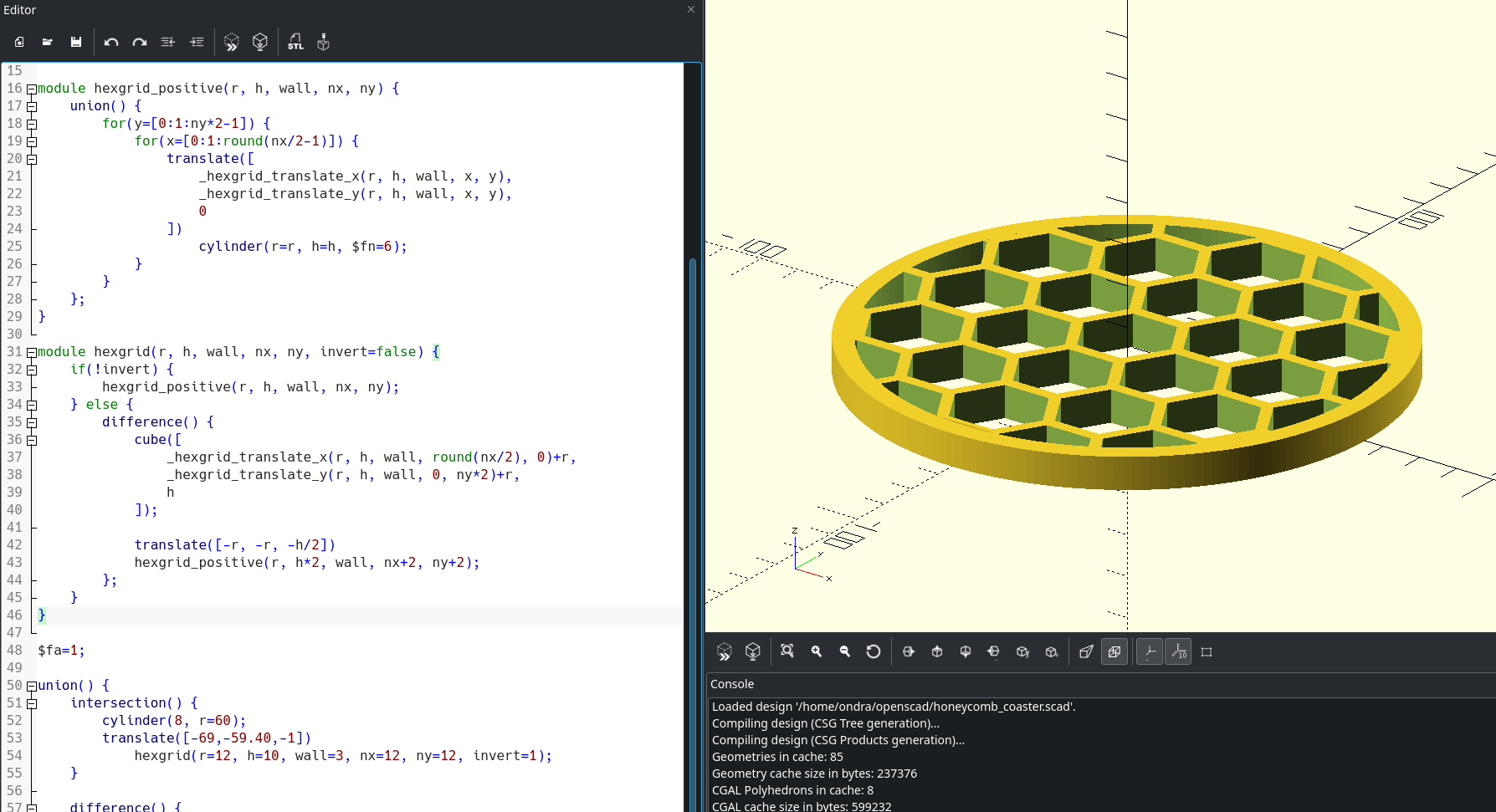Screen dimensions: 1496x812
Task: Enable Show Edges in the viewport toolbar
Action: click(1207, 651)
